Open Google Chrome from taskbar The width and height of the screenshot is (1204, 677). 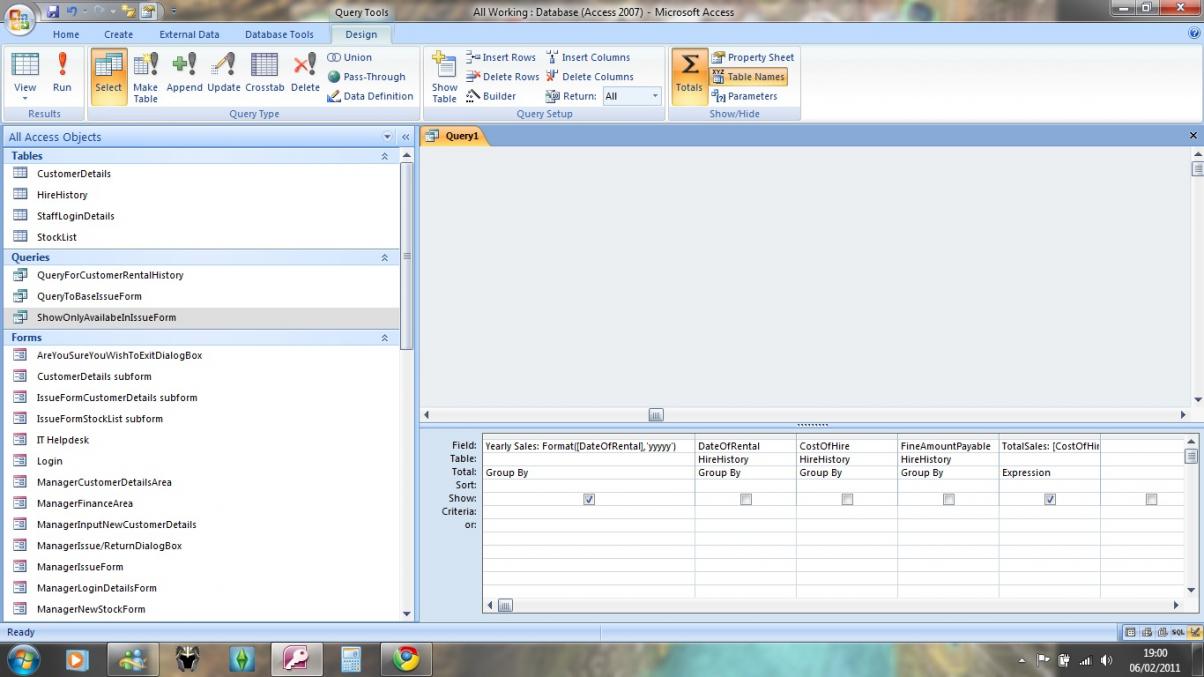pos(405,659)
